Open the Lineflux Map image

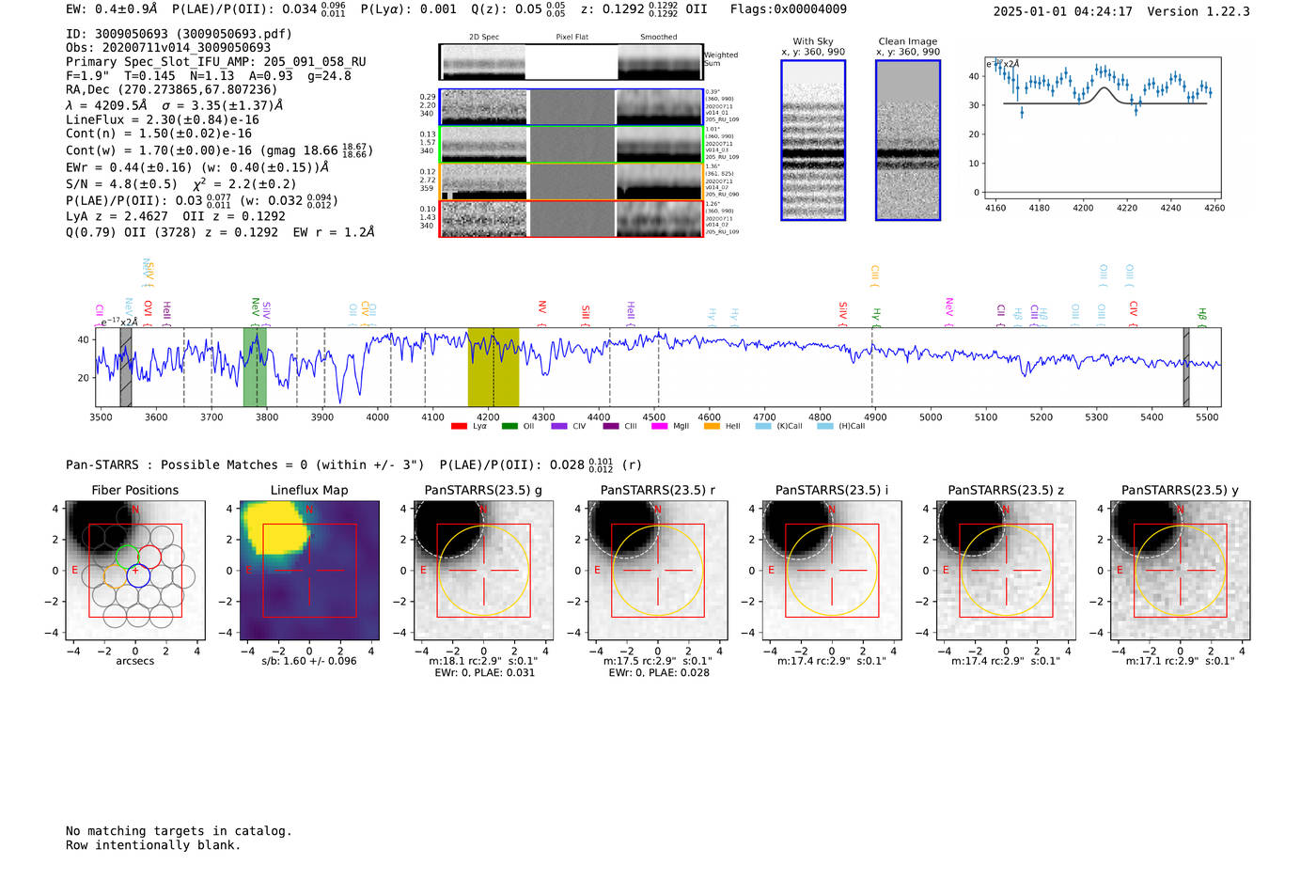click(309, 570)
